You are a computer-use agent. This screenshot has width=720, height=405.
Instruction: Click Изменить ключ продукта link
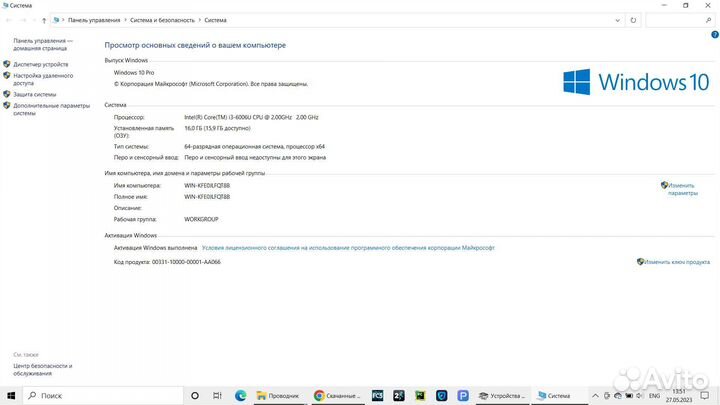pos(677,262)
